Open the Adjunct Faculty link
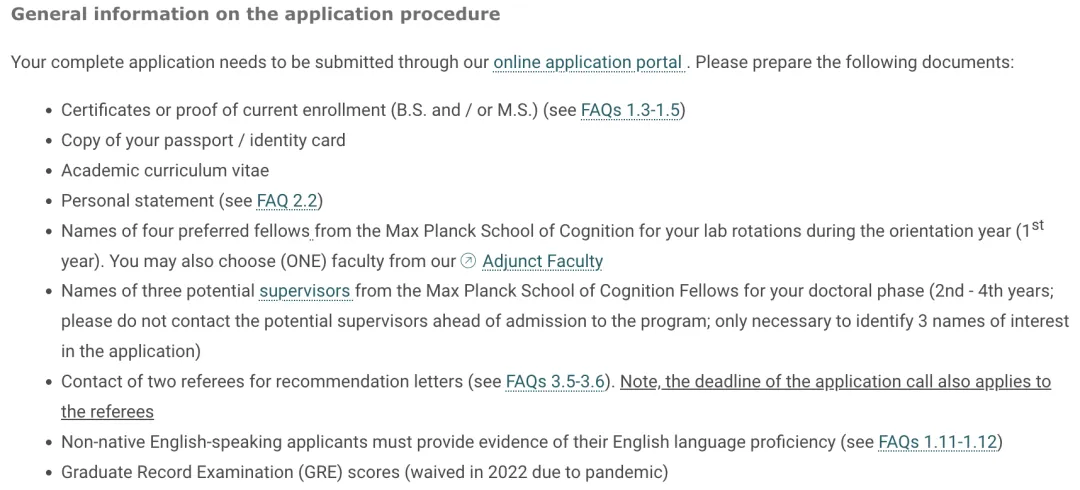 coord(543,261)
